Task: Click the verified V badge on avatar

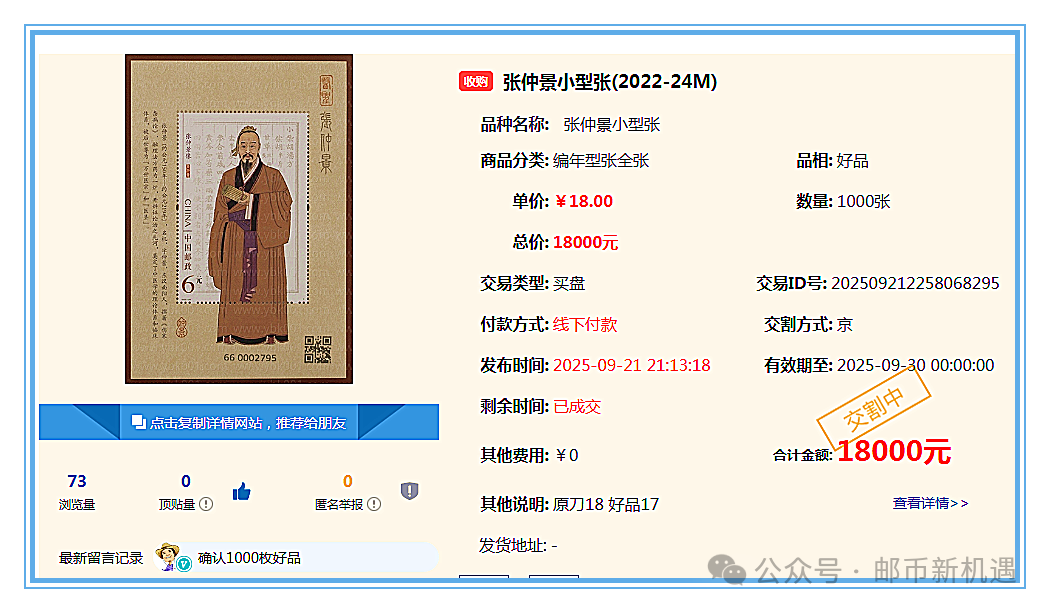Action: [184, 564]
